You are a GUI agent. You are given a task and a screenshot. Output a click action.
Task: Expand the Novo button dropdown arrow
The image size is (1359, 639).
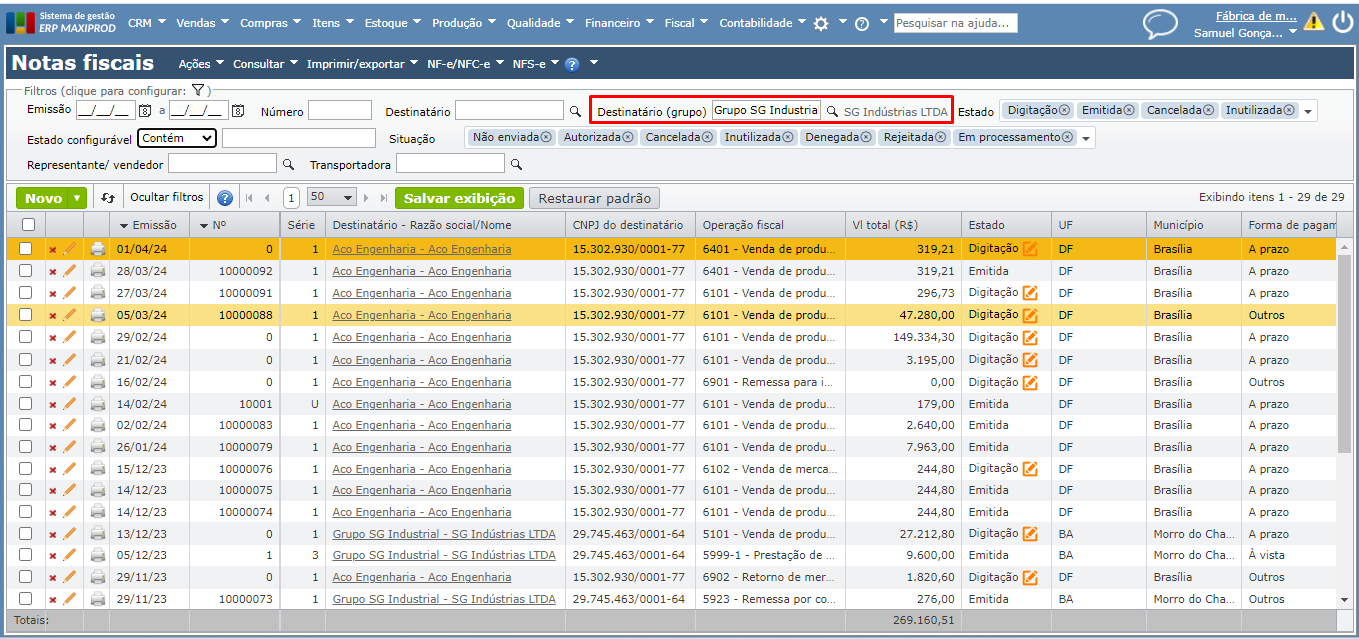coord(77,198)
